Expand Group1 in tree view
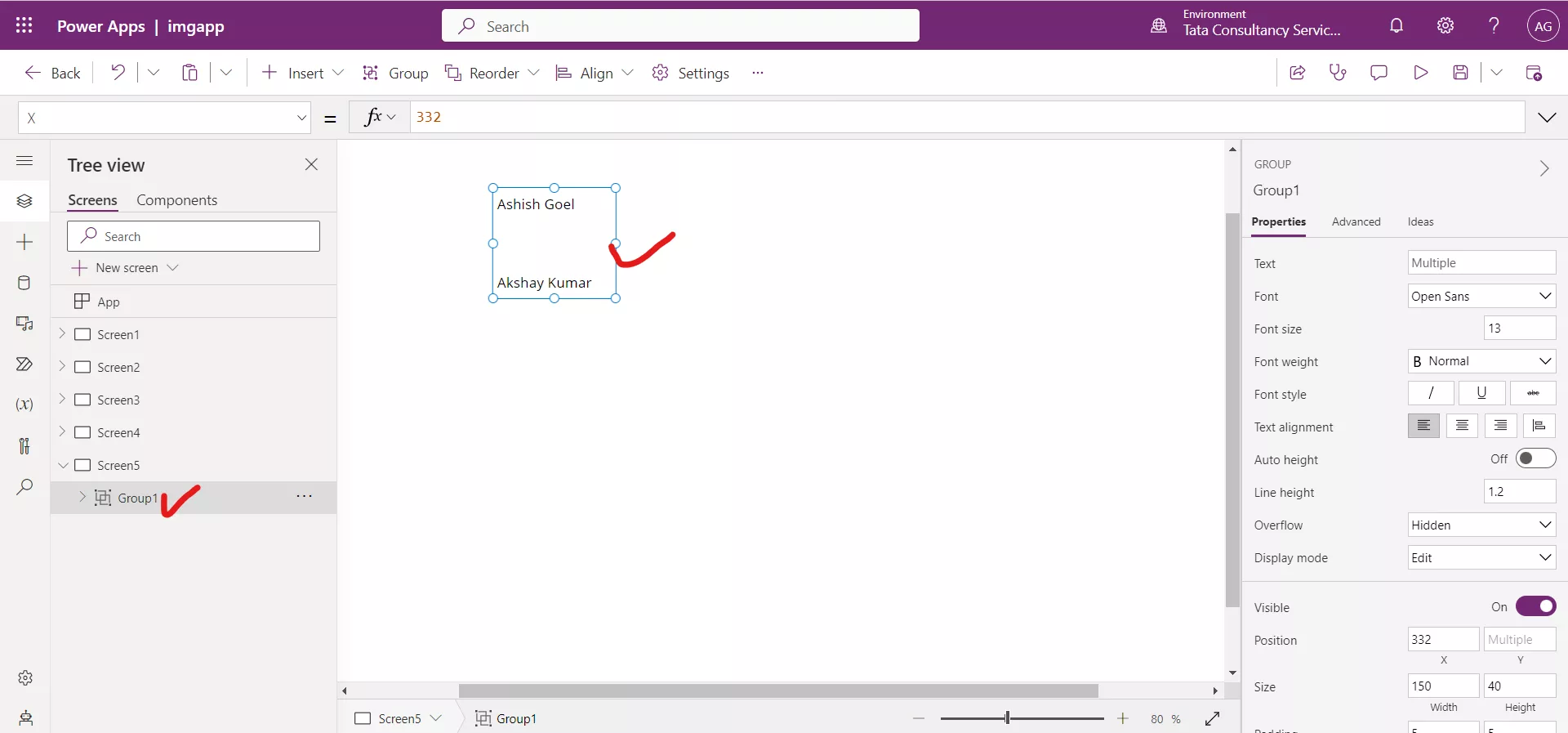 coord(82,497)
